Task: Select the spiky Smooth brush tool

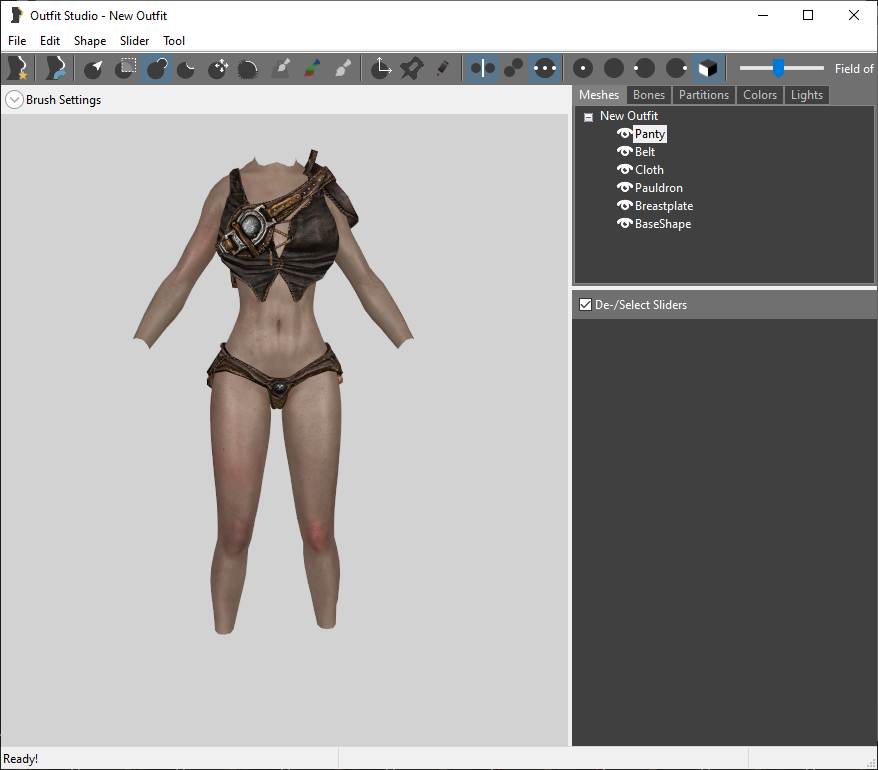Action: coord(247,68)
